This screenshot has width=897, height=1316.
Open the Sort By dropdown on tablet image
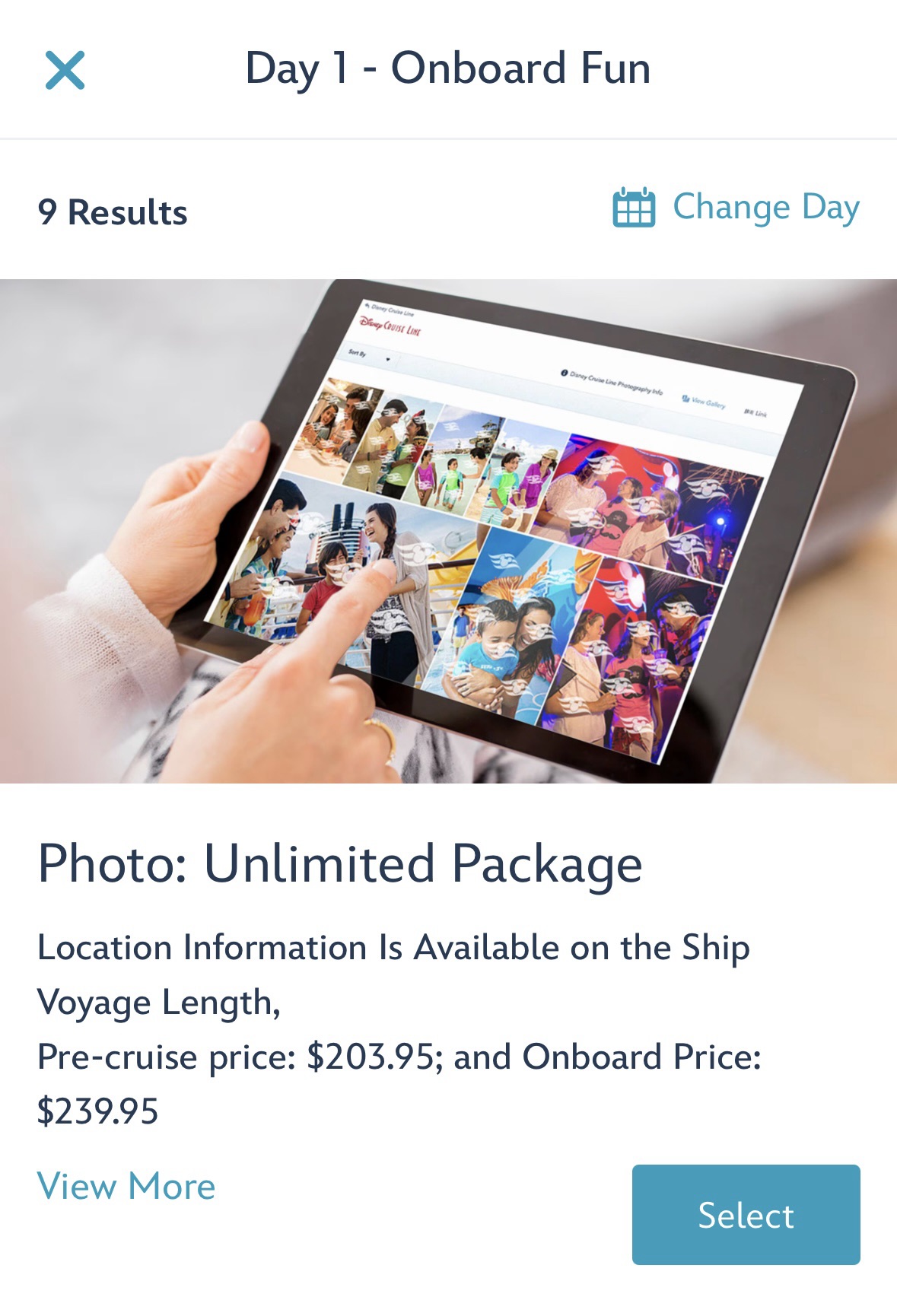tap(369, 355)
